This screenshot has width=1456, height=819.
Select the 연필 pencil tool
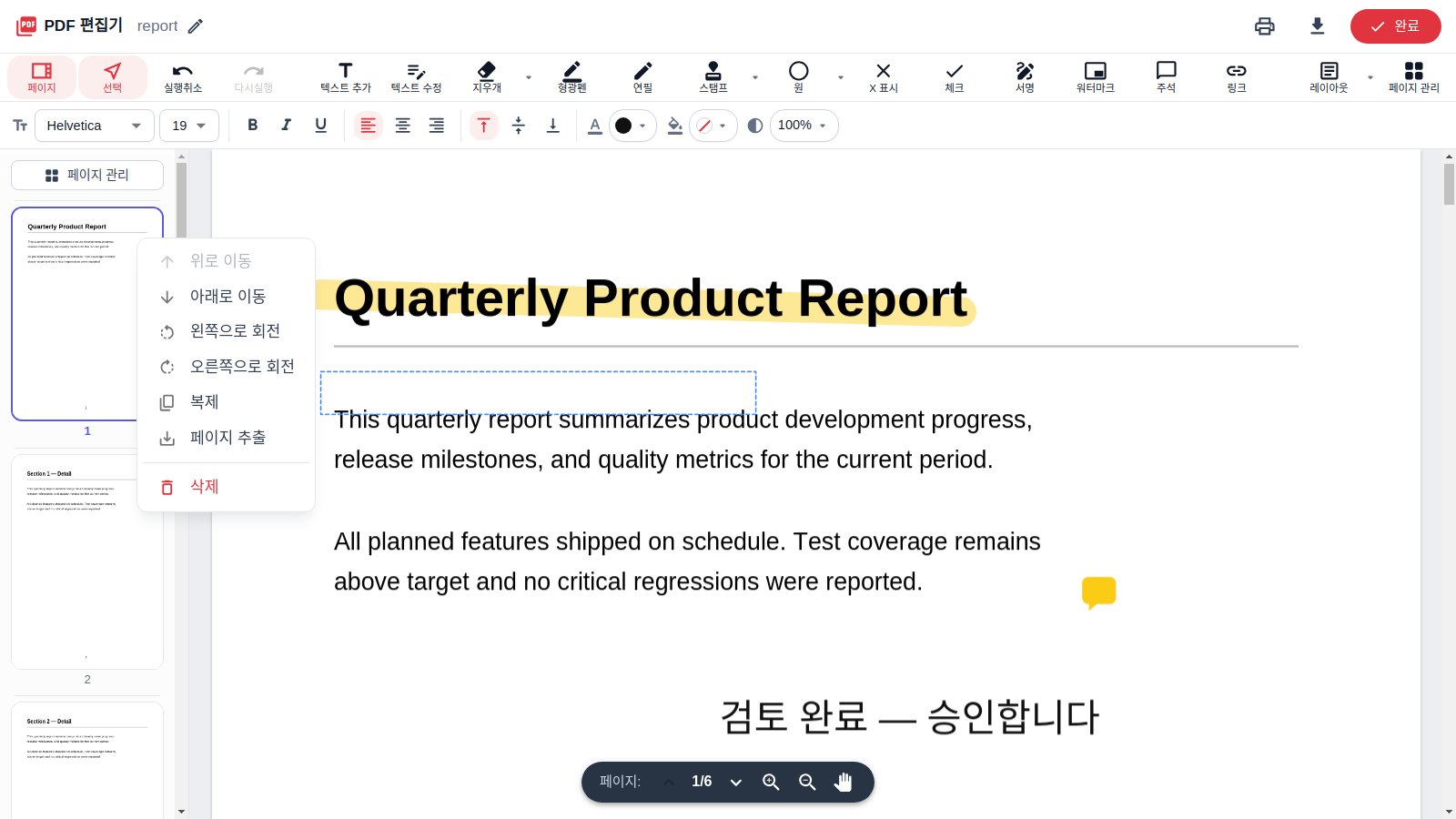643,77
